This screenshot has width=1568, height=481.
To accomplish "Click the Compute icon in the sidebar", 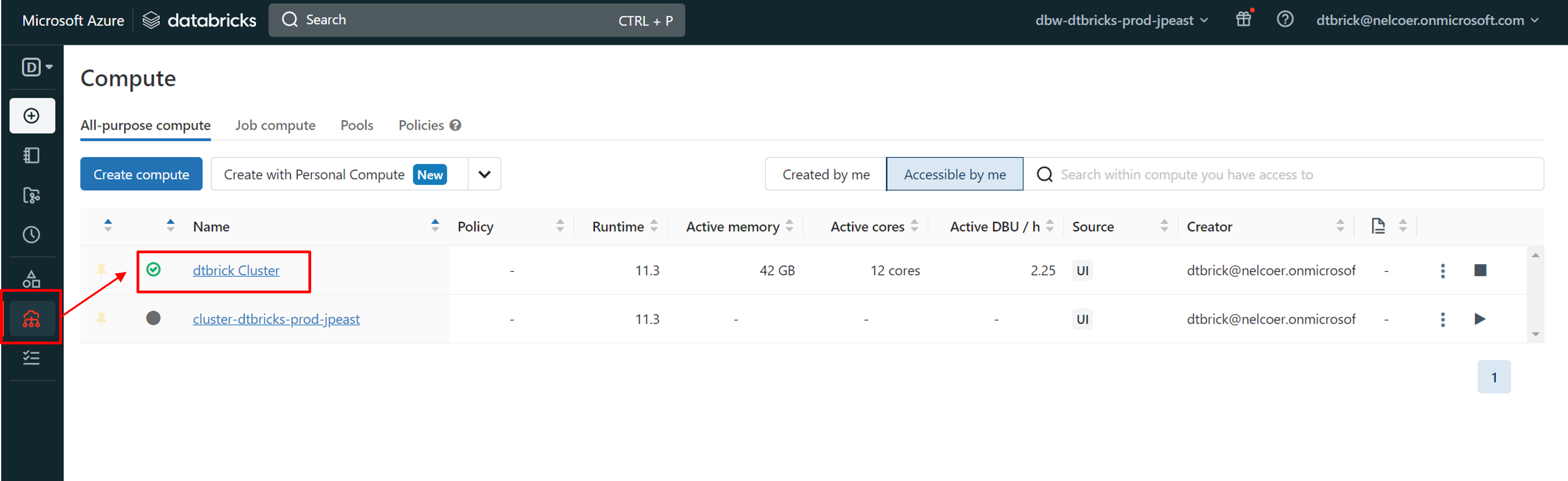I will (32, 318).
